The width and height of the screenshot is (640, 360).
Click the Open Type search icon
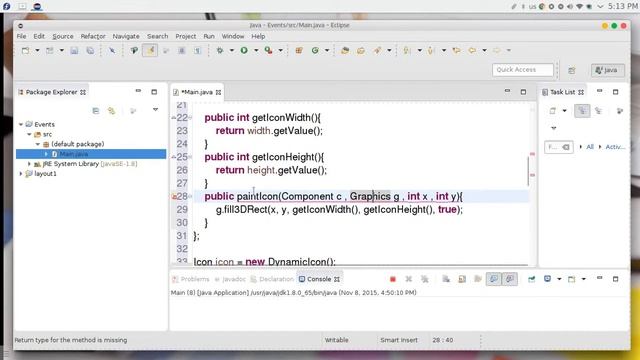tap(134, 51)
